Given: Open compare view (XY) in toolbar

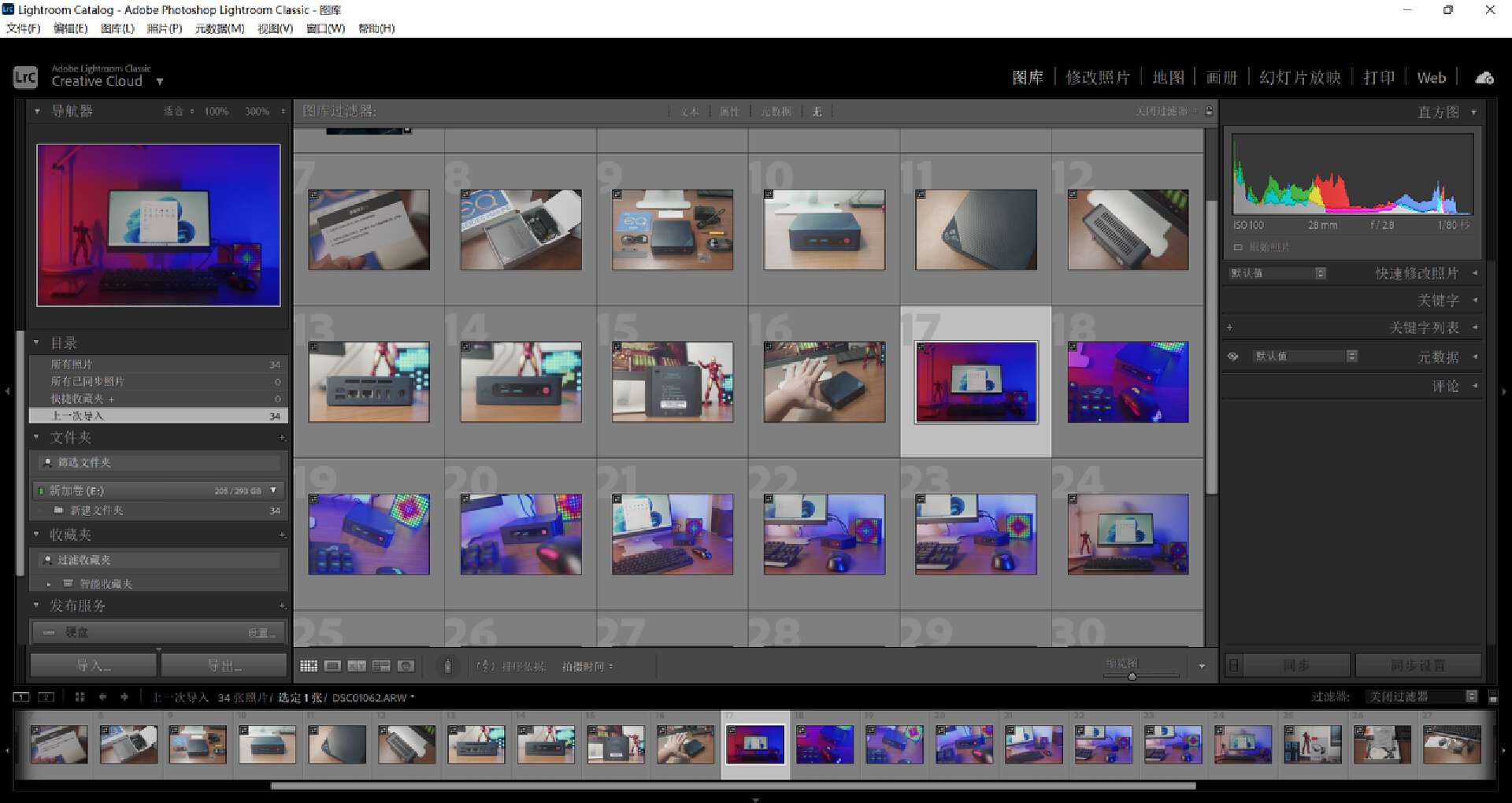Looking at the screenshot, I should pyautogui.click(x=357, y=666).
